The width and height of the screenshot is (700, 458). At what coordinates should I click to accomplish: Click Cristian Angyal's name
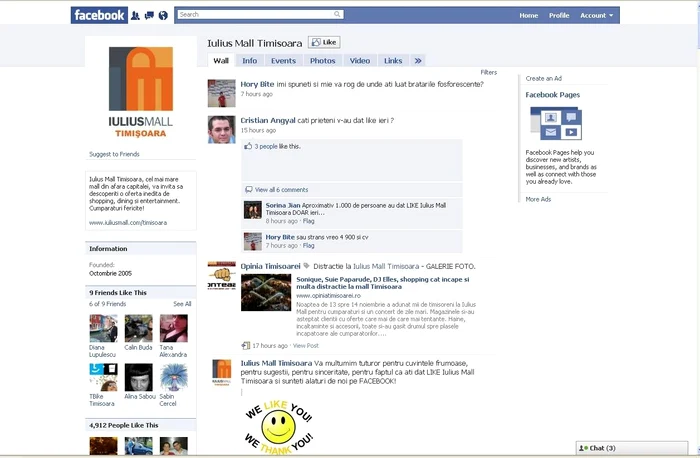(x=268, y=120)
